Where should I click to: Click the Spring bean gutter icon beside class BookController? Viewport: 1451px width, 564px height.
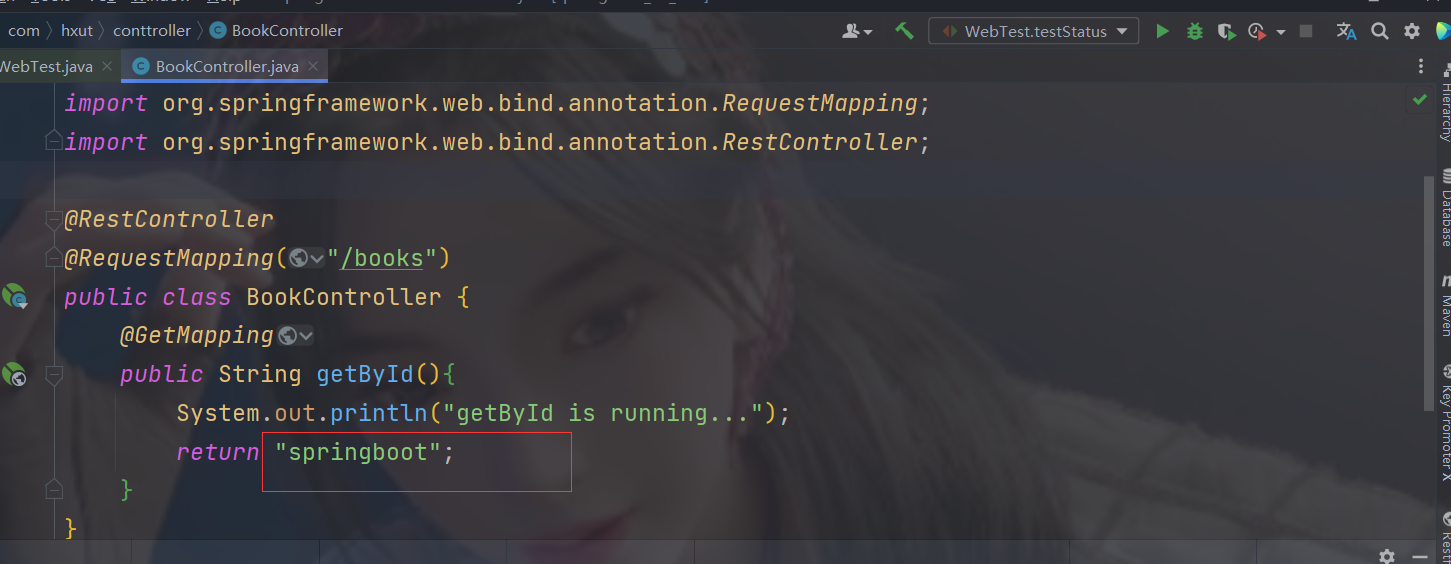pos(14,296)
